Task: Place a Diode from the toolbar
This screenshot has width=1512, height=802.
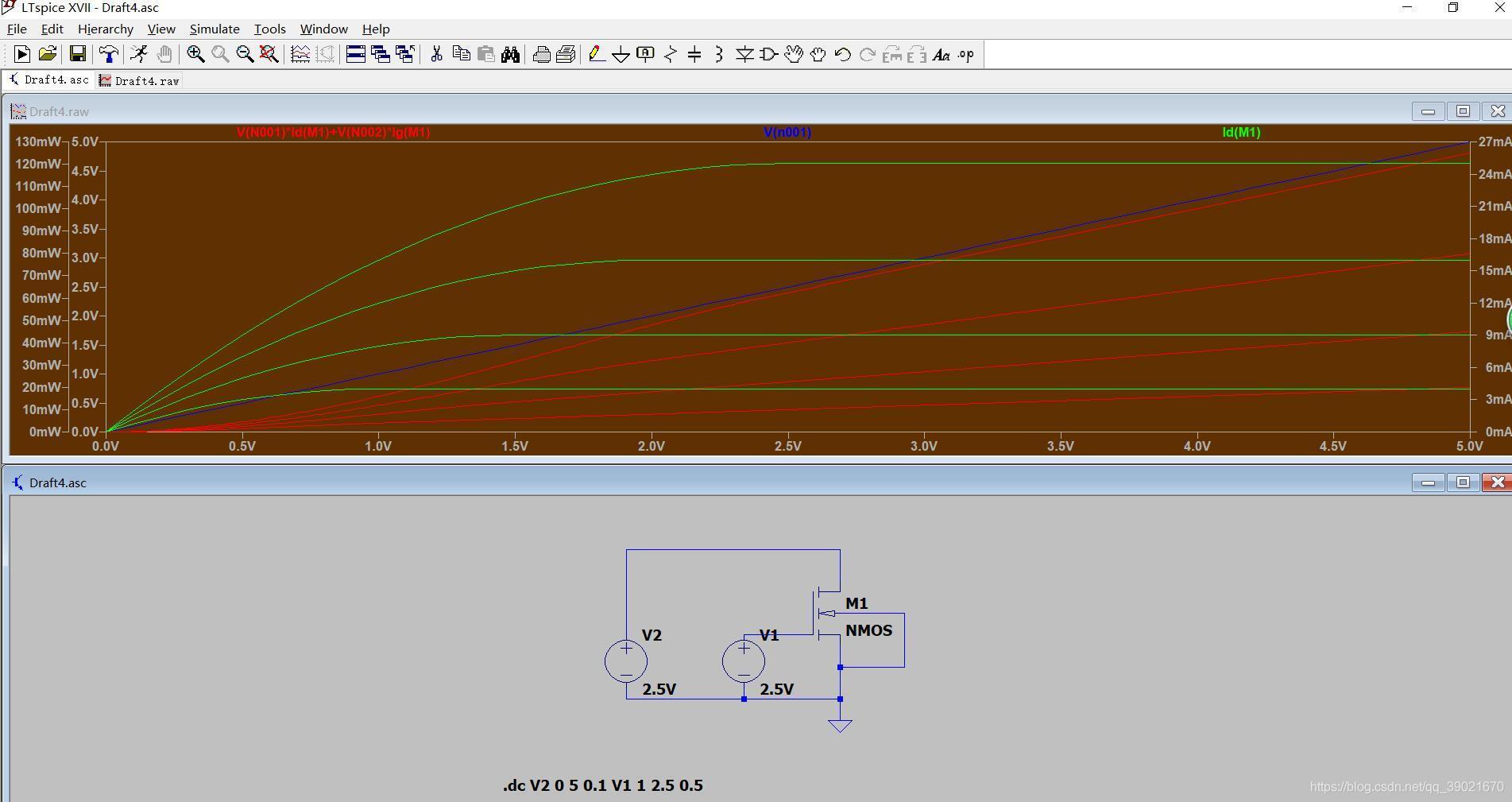Action: click(744, 54)
